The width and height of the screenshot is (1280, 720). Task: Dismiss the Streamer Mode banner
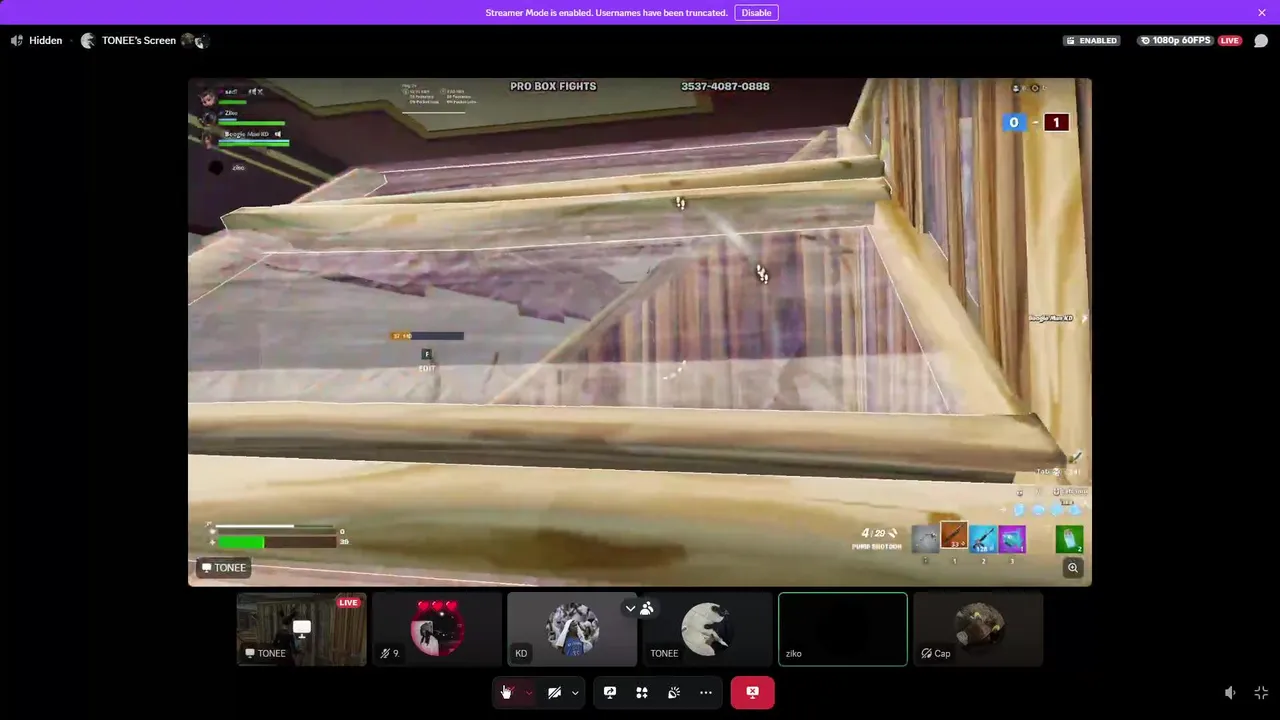(x=1262, y=13)
